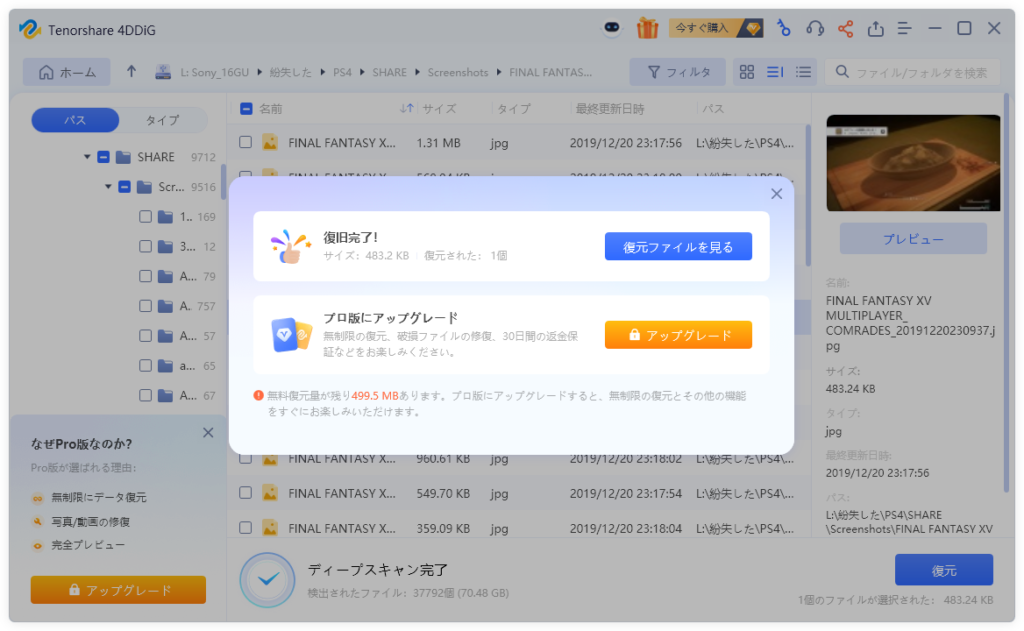Check the folder with 57 items
Screen dimensions: 1024x631
click(x=145, y=336)
